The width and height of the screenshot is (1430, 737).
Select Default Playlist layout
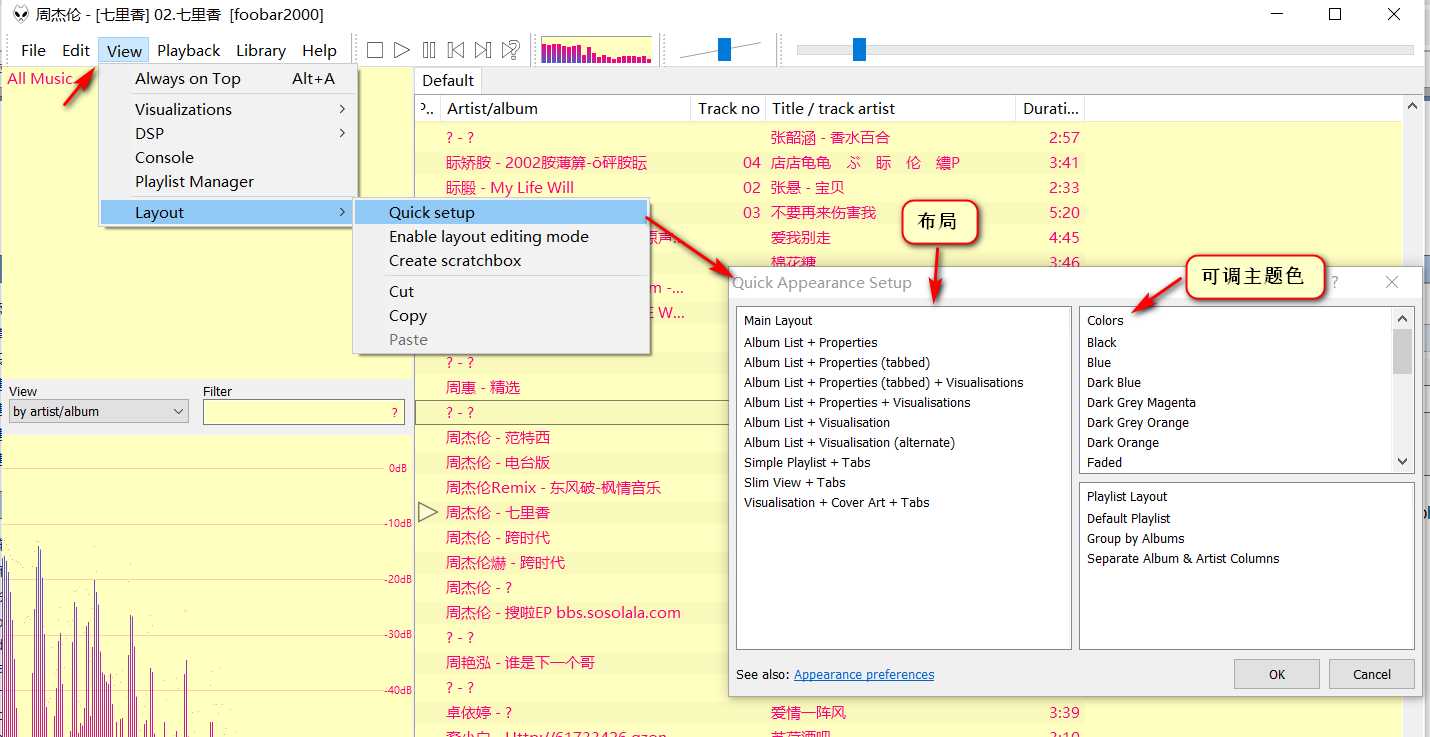click(1128, 518)
